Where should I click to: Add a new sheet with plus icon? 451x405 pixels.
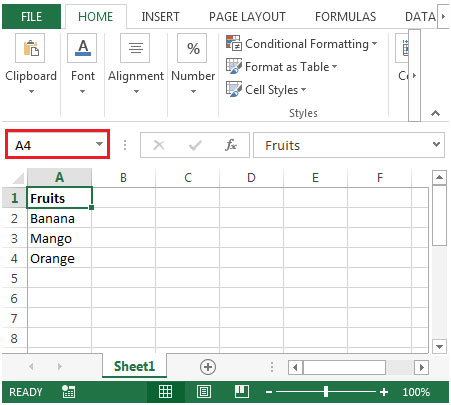(208, 367)
